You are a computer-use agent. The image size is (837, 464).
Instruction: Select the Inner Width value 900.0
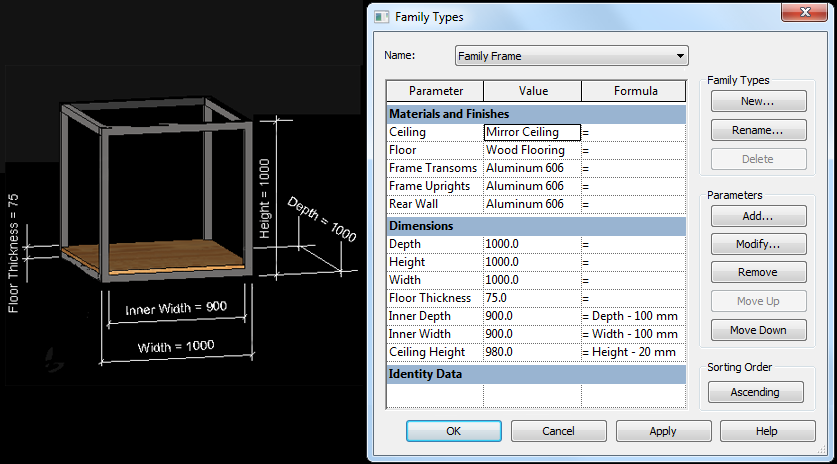pyautogui.click(x=532, y=334)
